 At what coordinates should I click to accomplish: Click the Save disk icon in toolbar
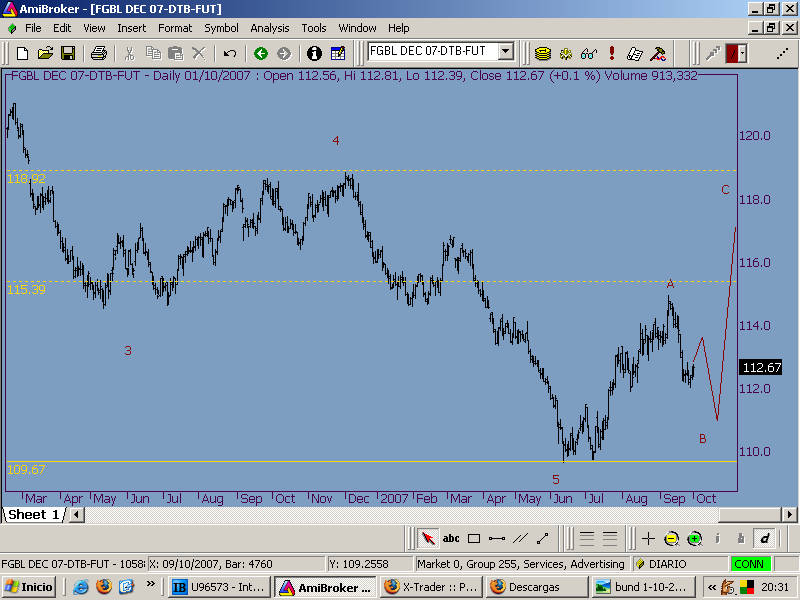point(68,53)
